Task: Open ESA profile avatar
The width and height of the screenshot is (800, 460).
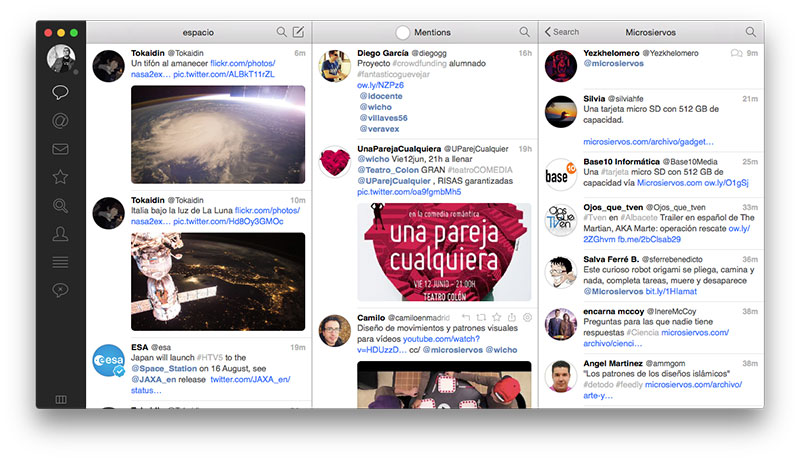Action: (x=108, y=360)
